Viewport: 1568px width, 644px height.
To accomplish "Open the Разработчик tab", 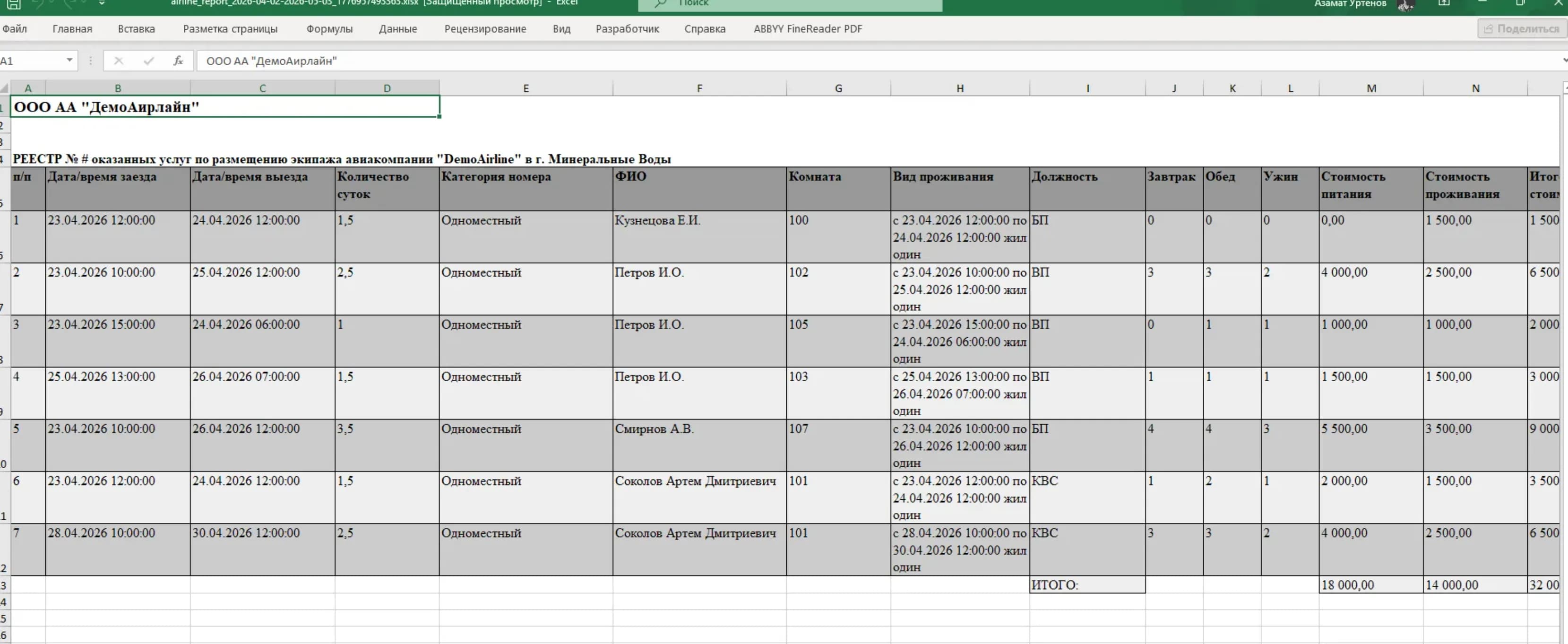I will tap(627, 29).
